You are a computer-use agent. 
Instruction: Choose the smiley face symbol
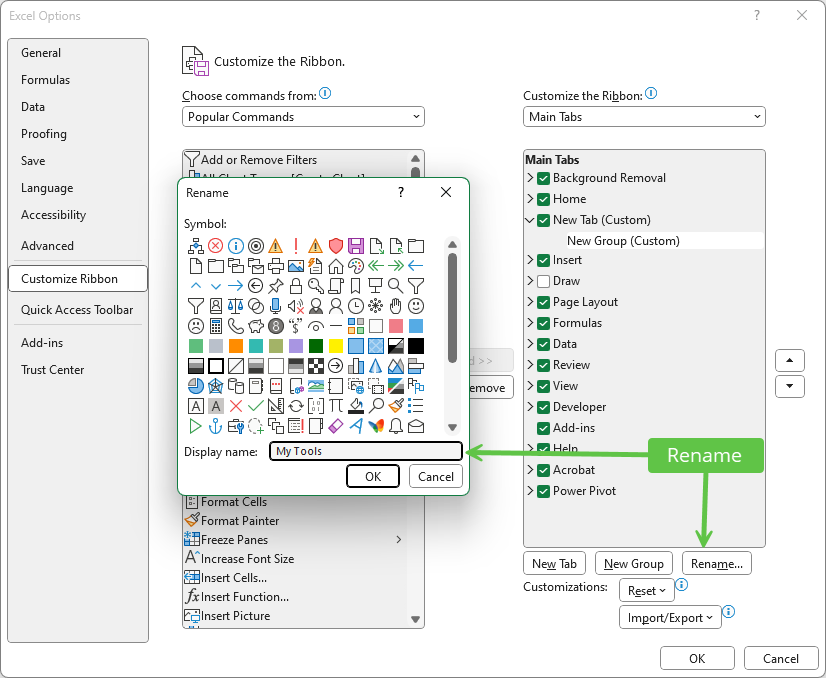click(x=416, y=306)
